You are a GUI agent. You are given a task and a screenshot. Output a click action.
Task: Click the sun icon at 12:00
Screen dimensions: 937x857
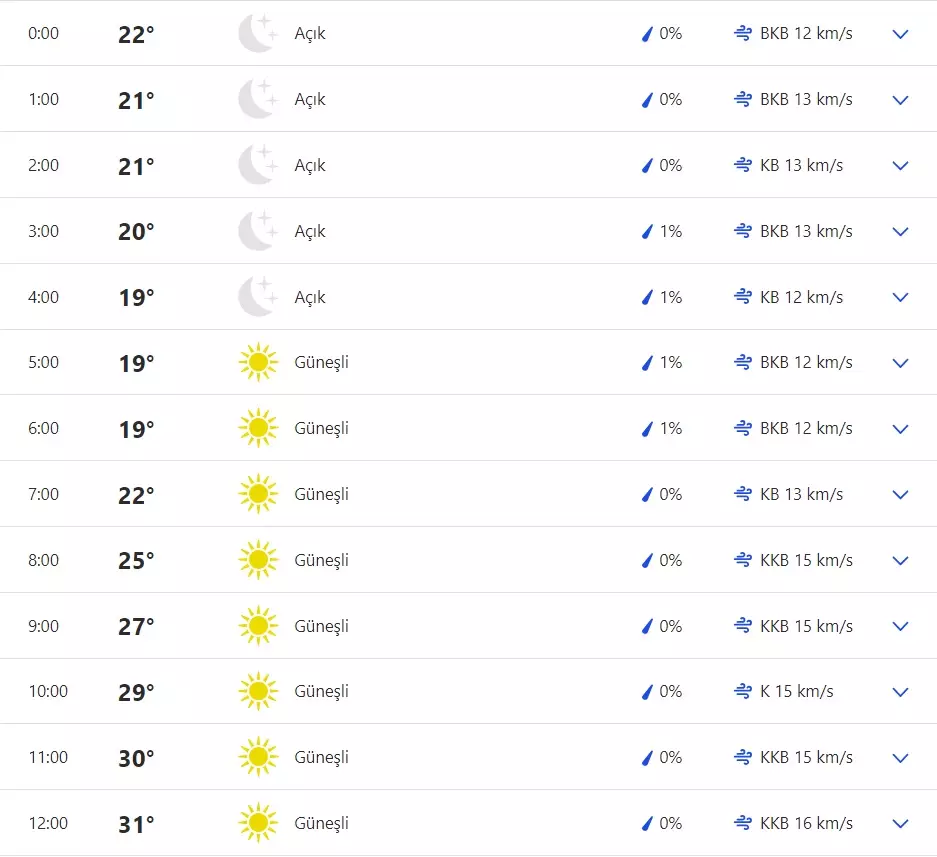tap(257, 823)
